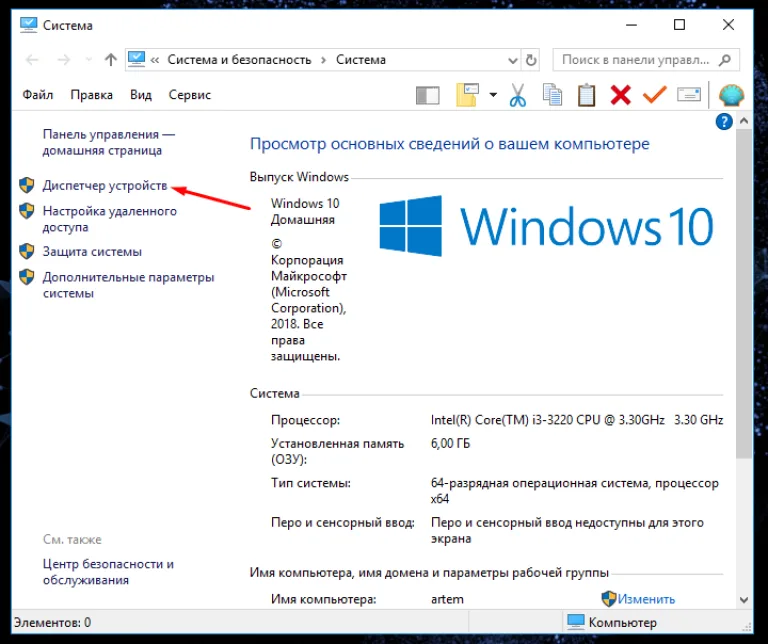The width and height of the screenshot is (768, 644).
Task: Click shield icon next to Диспетчер устройств
Action: click(x=26, y=185)
